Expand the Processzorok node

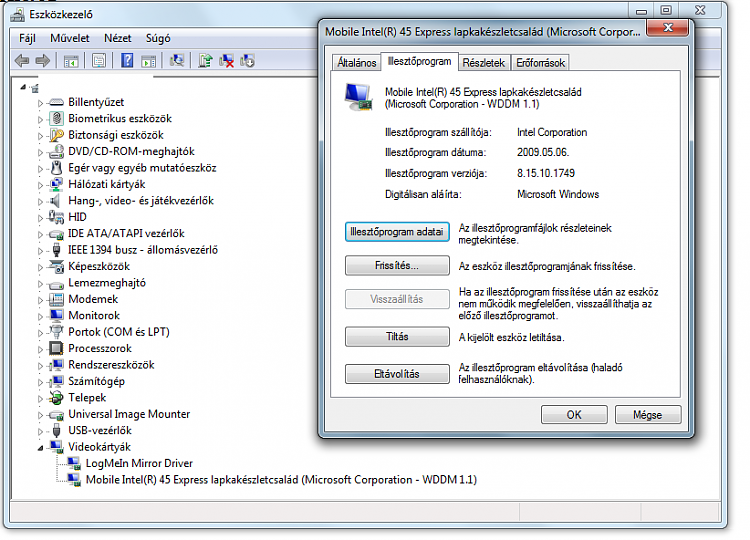pos(41,349)
